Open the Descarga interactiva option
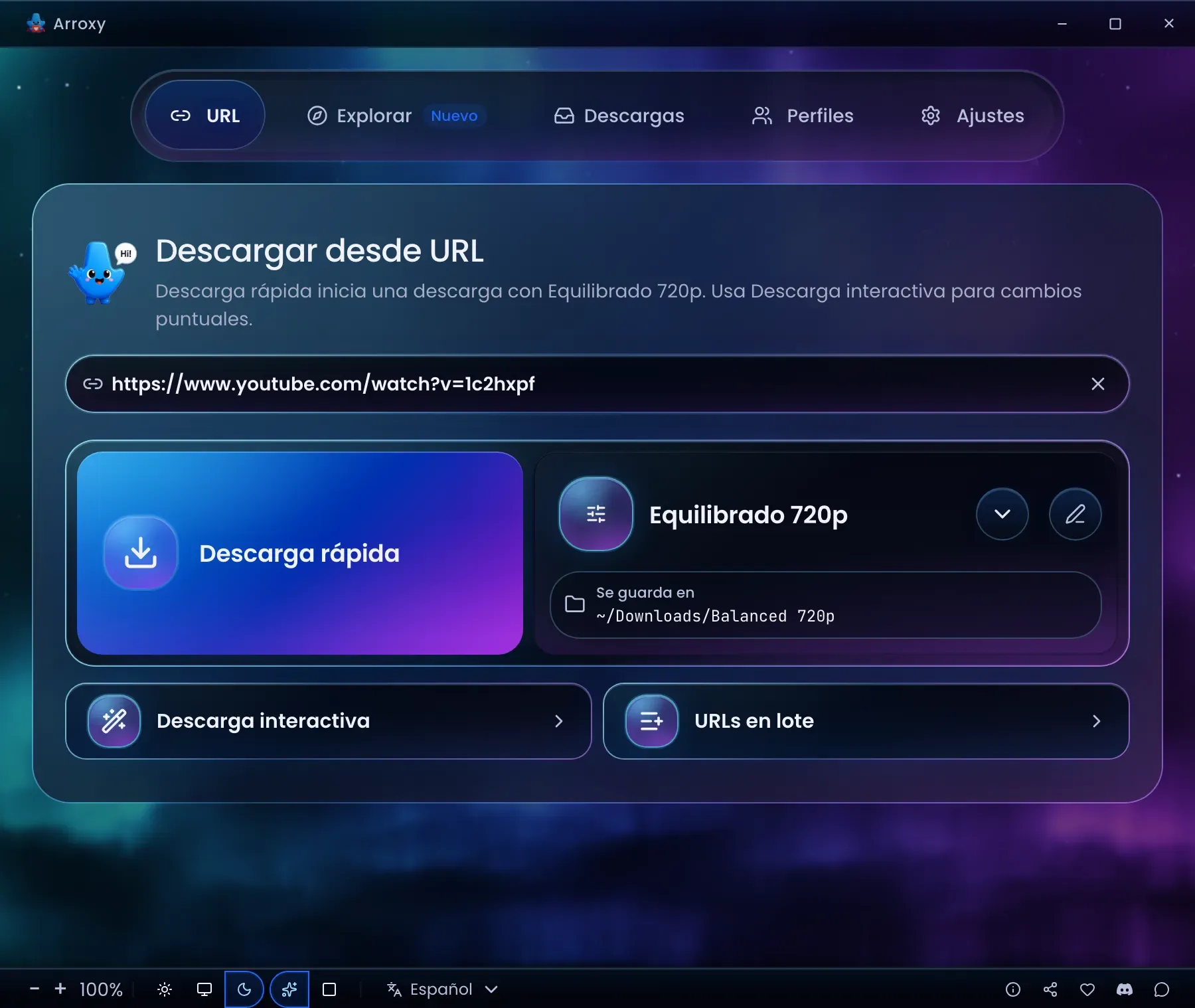This screenshot has width=1195, height=1008. (329, 721)
